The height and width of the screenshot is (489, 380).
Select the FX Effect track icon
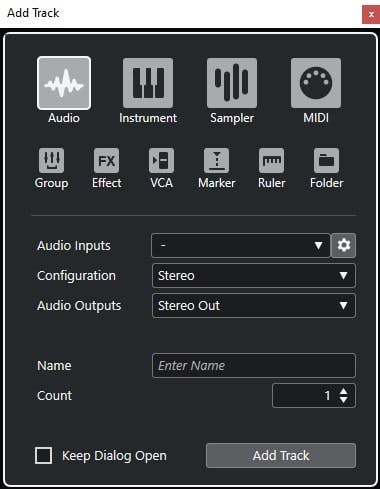107,161
